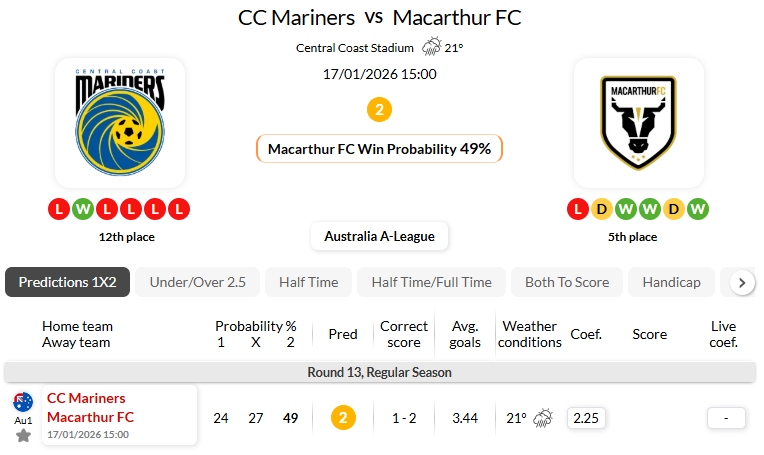This screenshot has height=455, width=764.
Task: Switch to the Under/Over 2.5 tab
Action: 197,282
